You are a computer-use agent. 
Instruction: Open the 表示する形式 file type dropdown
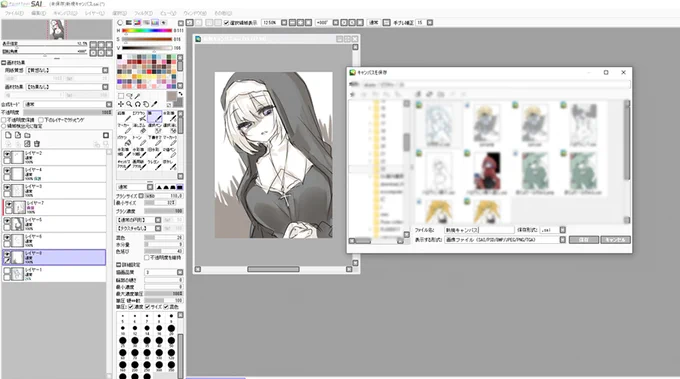[x=562, y=240]
